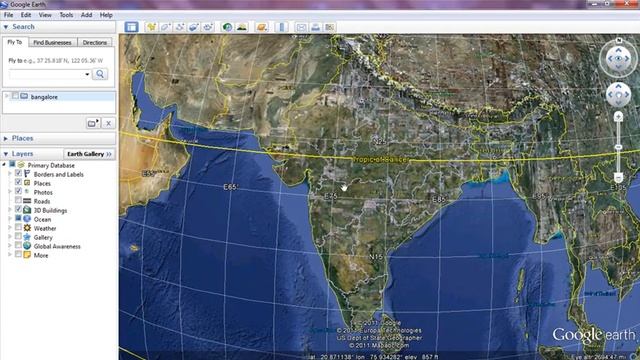Screen dimensions: 640x360
Task: Enable the Roads layer checkbox
Action: click(x=18, y=200)
